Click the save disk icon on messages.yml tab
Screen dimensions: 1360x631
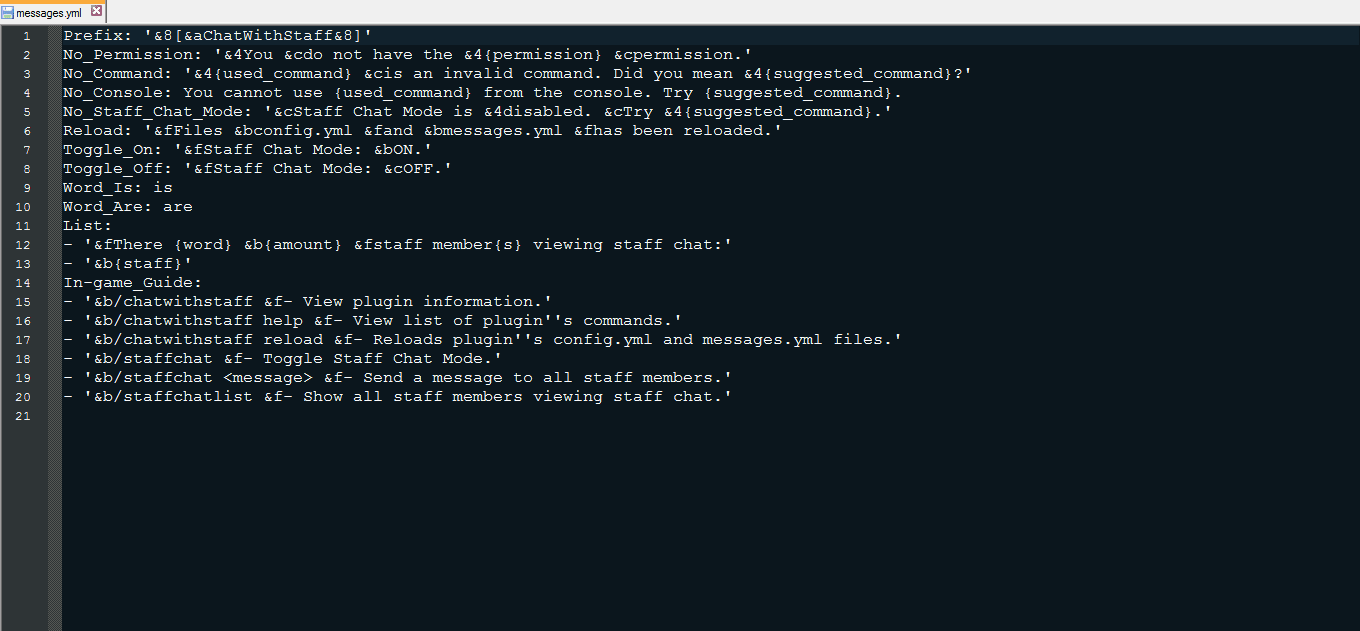8,12
